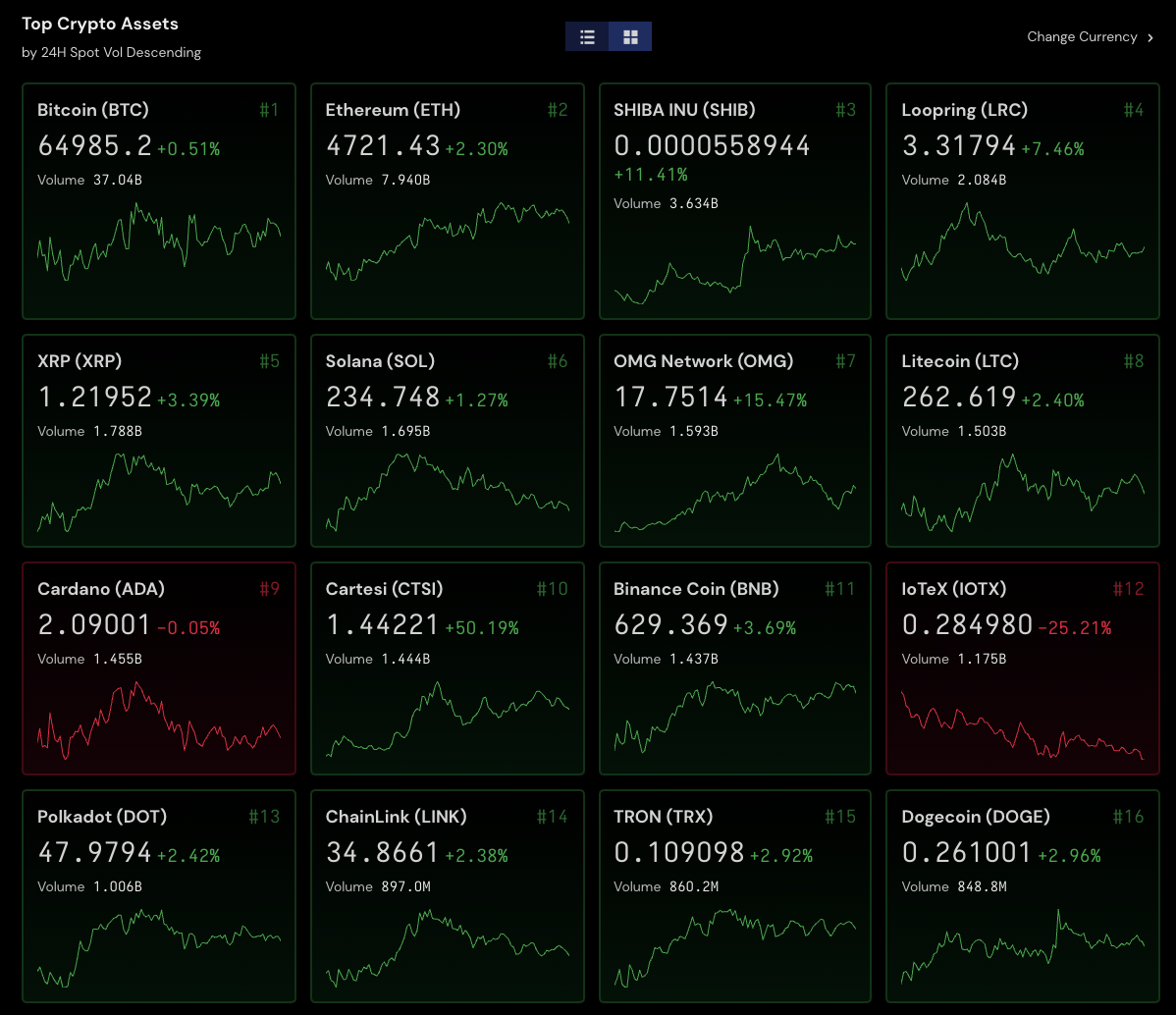This screenshot has width=1176, height=1015.
Task: Click the +15.47% OMG change
Action: pyautogui.click(x=771, y=400)
